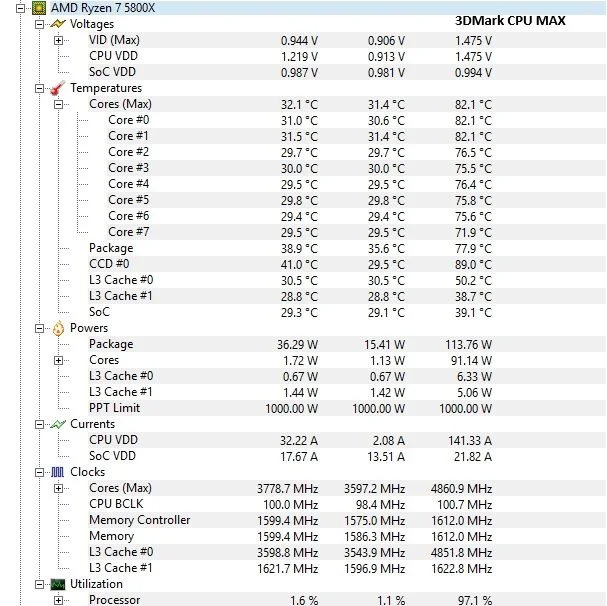Screen dimensions: 607x606
Task: Collapse the Powers section
Action: click(39, 328)
